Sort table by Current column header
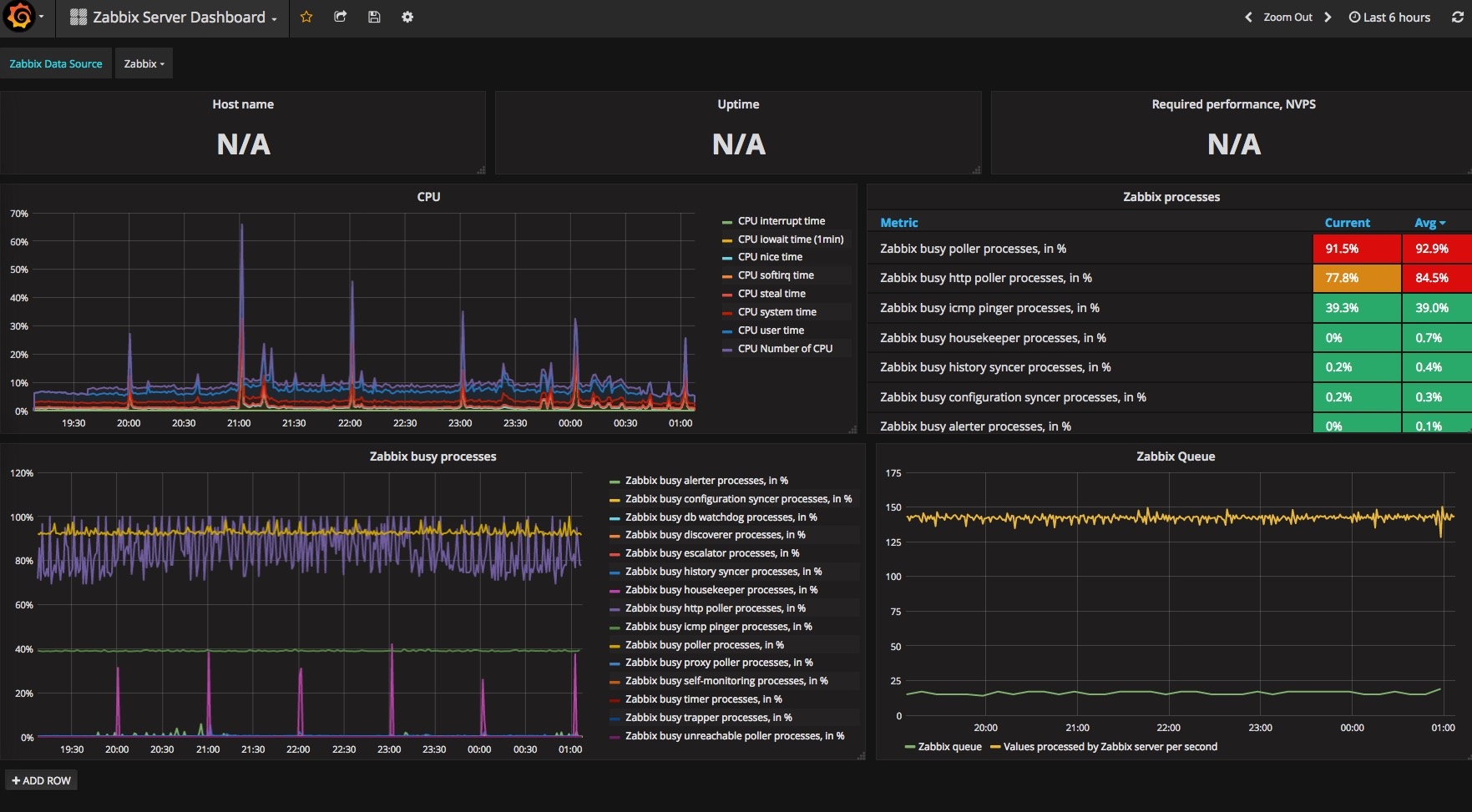Image resolution: width=1472 pixels, height=812 pixels. tap(1347, 223)
